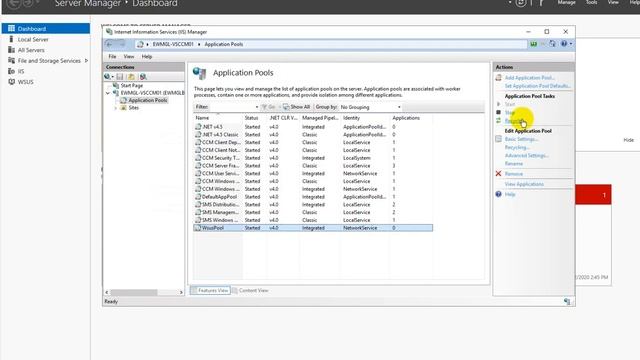Select the IIS role in Server Manager sidebar

click(21, 71)
